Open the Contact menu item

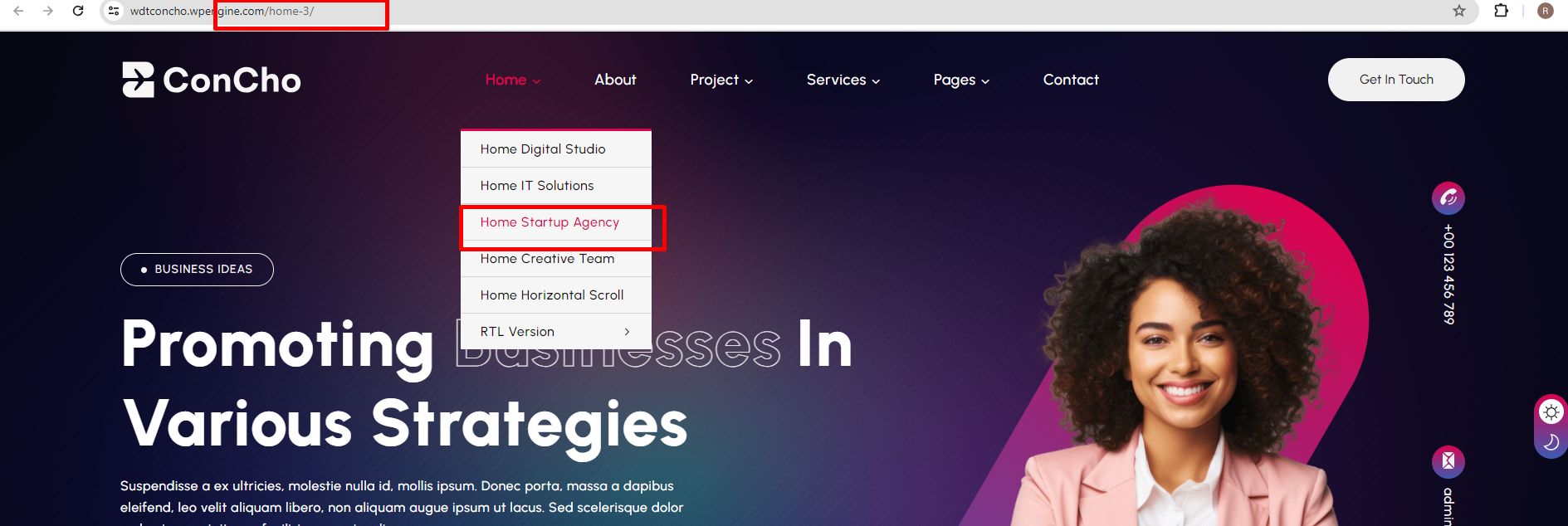pos(1071,80)
